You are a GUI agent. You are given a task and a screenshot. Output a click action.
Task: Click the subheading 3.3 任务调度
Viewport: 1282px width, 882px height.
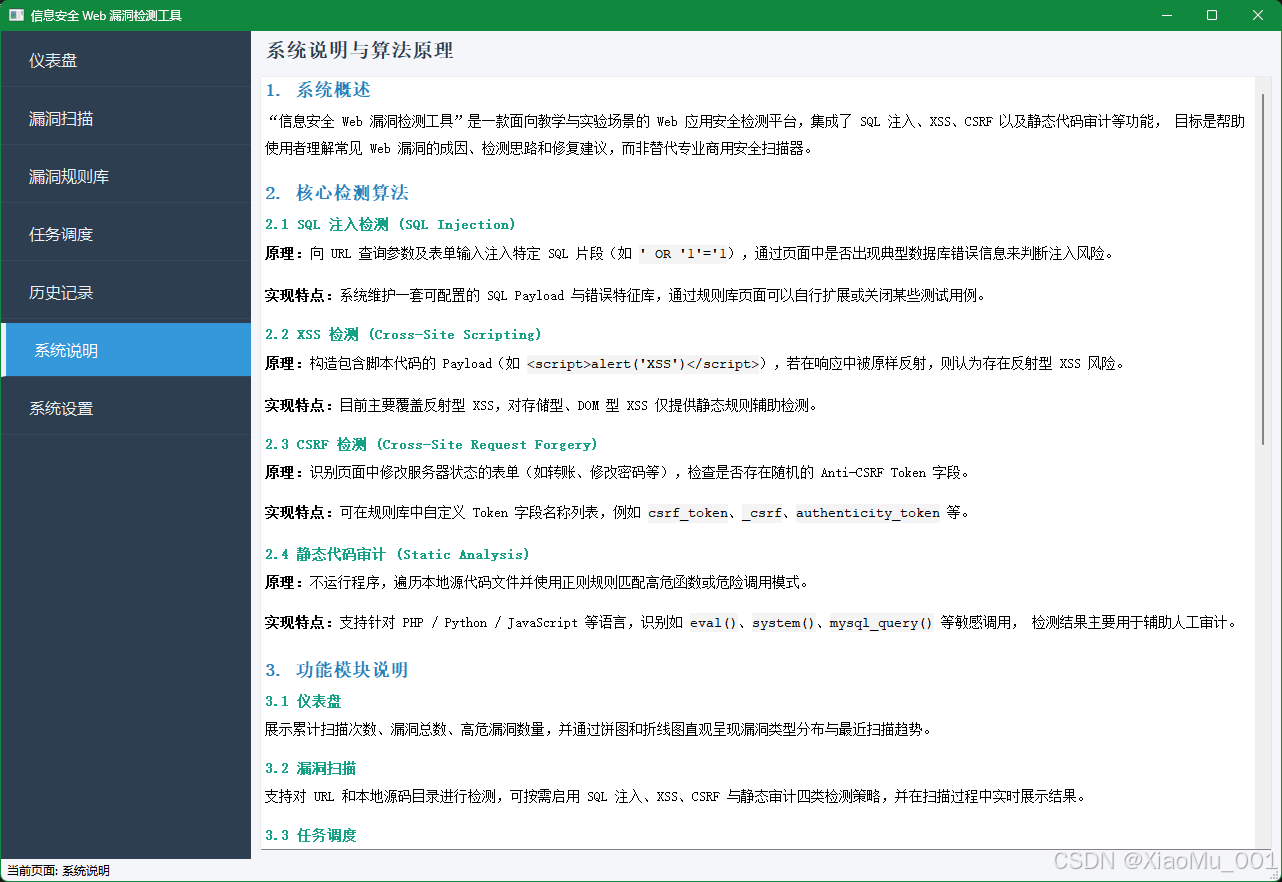pyautogui.click(x=311, y=835)
